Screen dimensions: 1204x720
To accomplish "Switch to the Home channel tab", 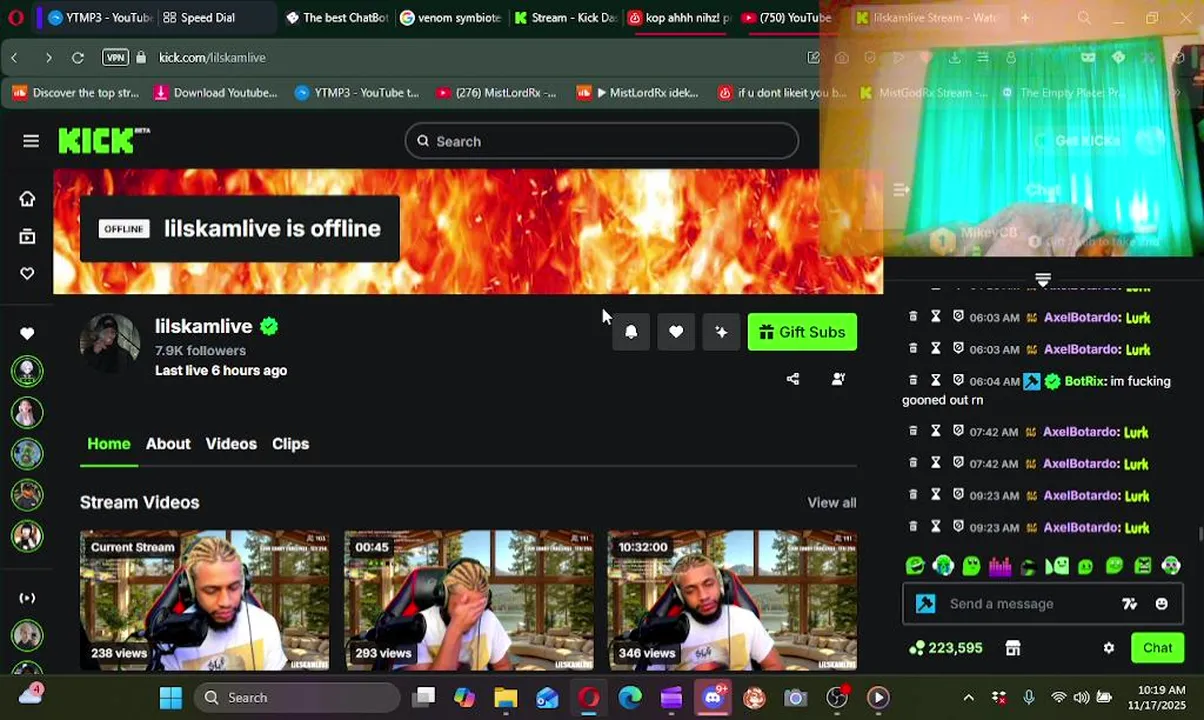I will pos(109,444).
